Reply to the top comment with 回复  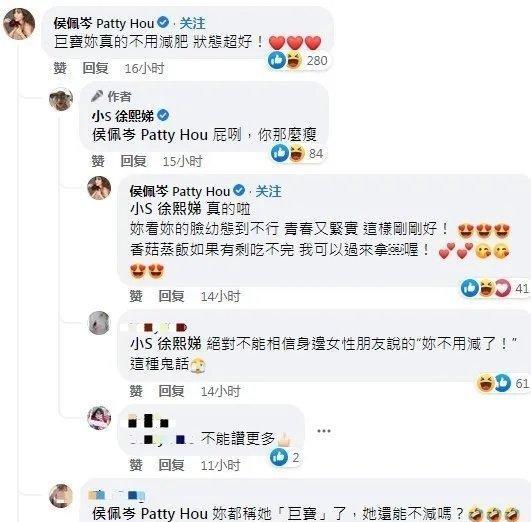pyautogui.click(x=95, y=68)
